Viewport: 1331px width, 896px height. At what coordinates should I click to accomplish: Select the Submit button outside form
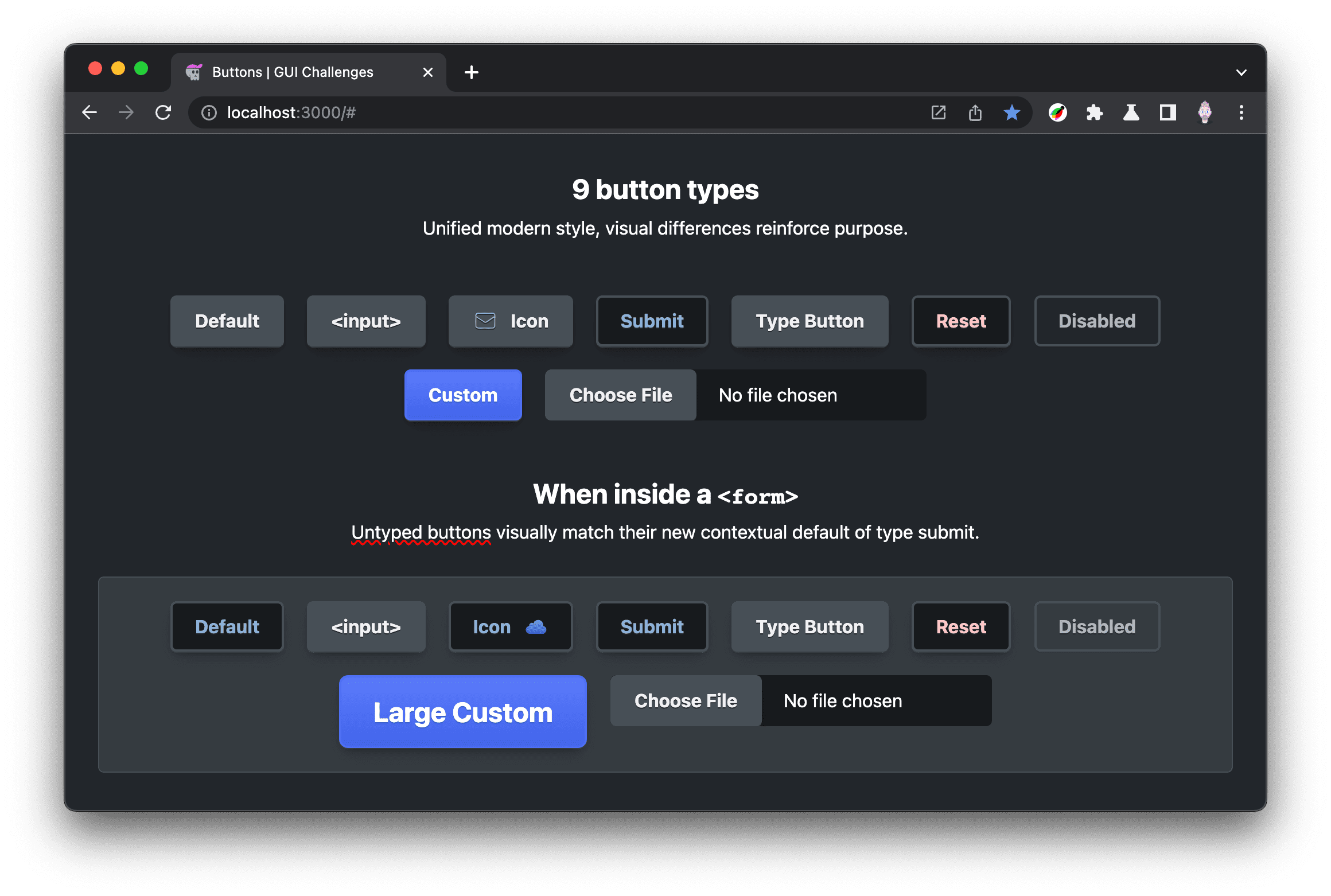pos(651,321)
